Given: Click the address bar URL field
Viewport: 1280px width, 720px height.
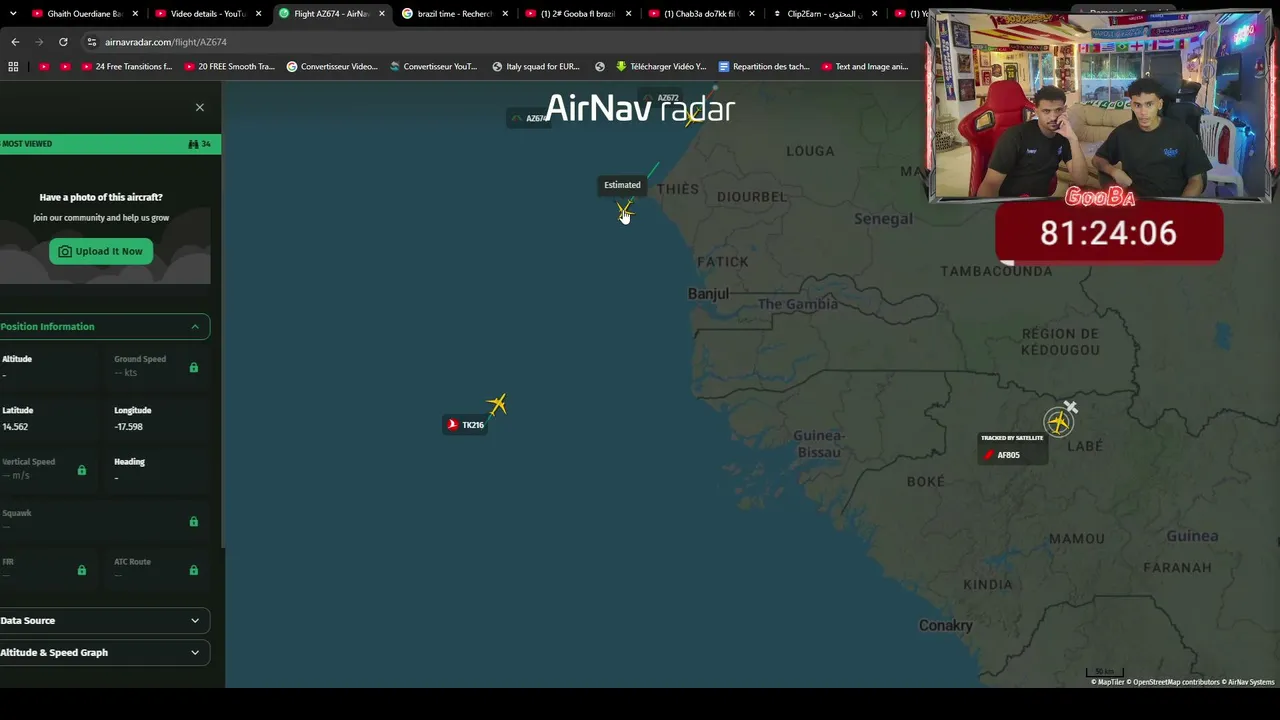Looking at the screenshot, I should [500, 42].
